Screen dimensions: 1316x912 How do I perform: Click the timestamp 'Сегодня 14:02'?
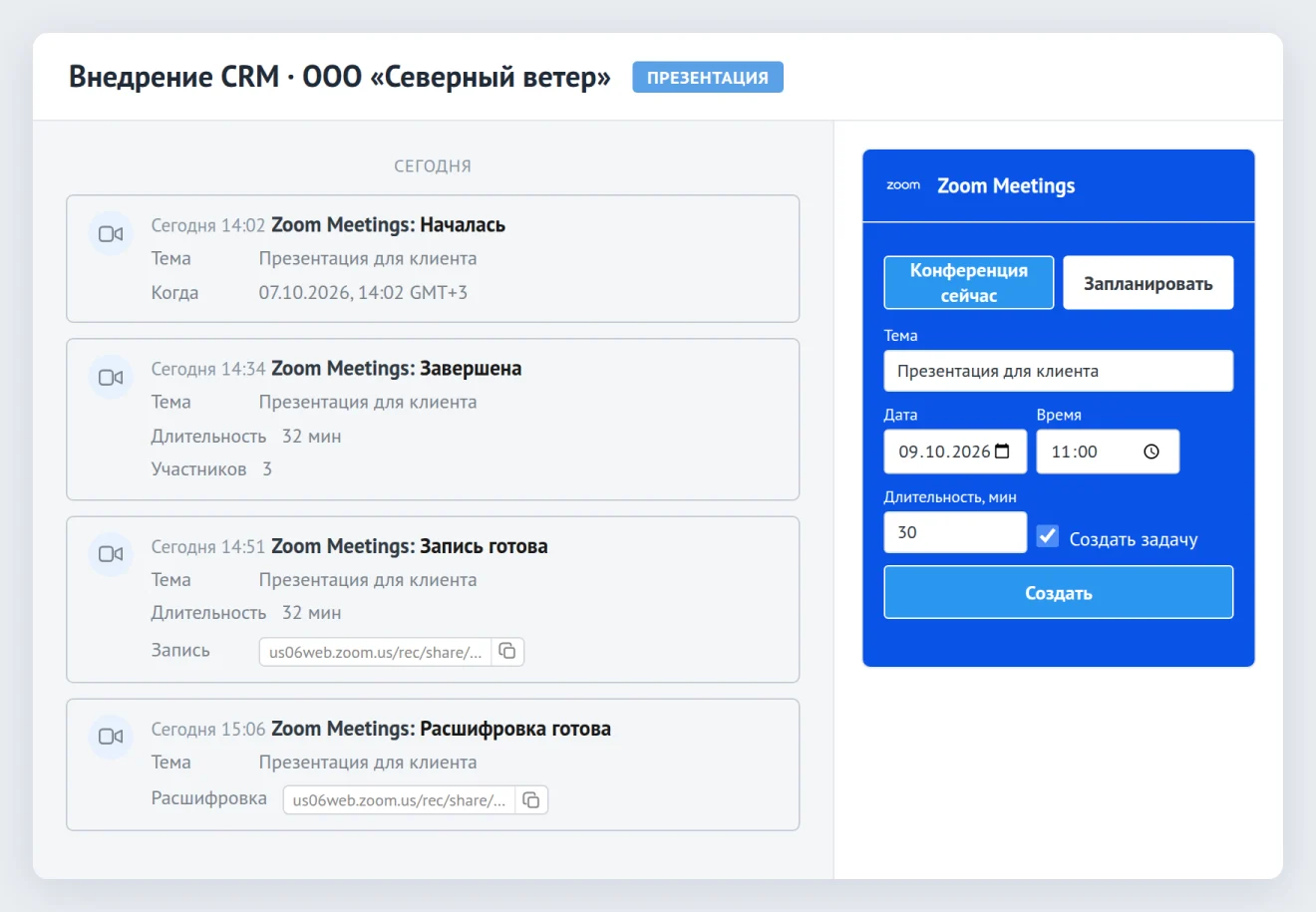point(208,225)
